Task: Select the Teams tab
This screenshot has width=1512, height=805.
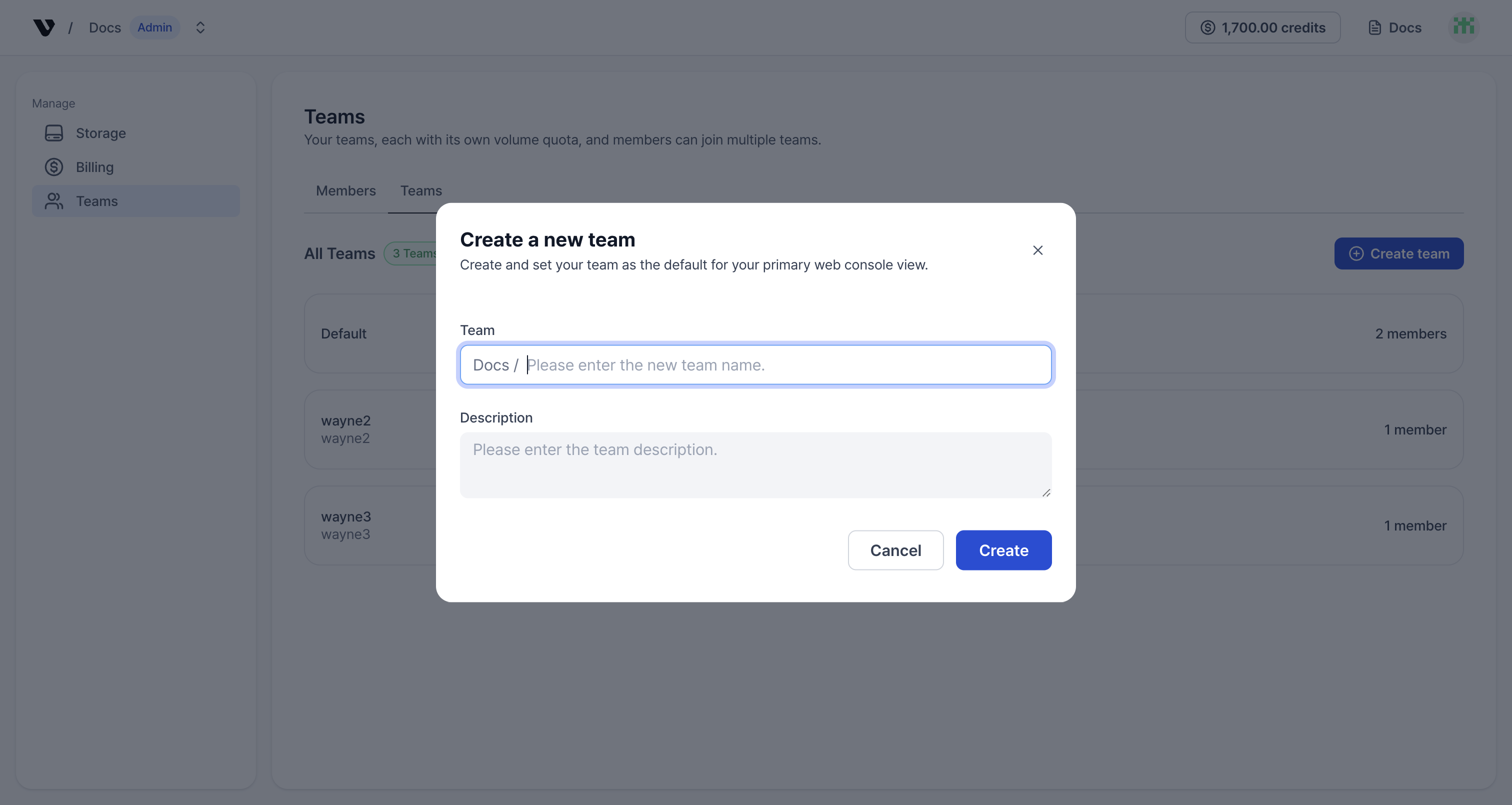Action: [x=421, y=190]
